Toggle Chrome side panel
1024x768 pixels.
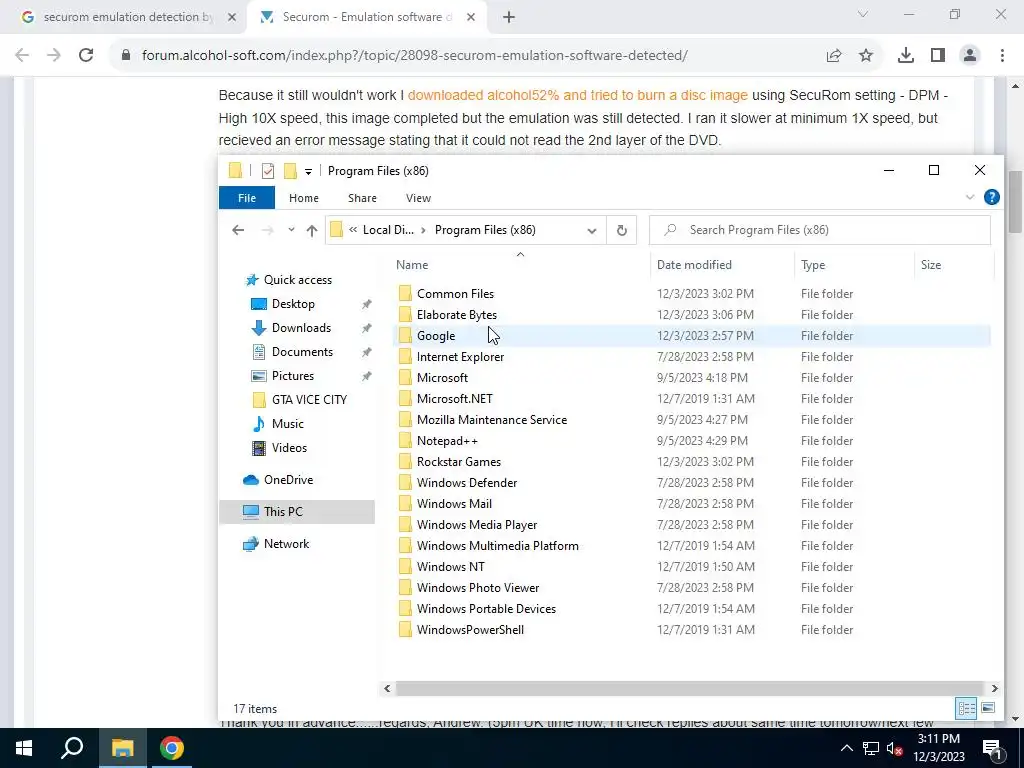coord(938,56)
